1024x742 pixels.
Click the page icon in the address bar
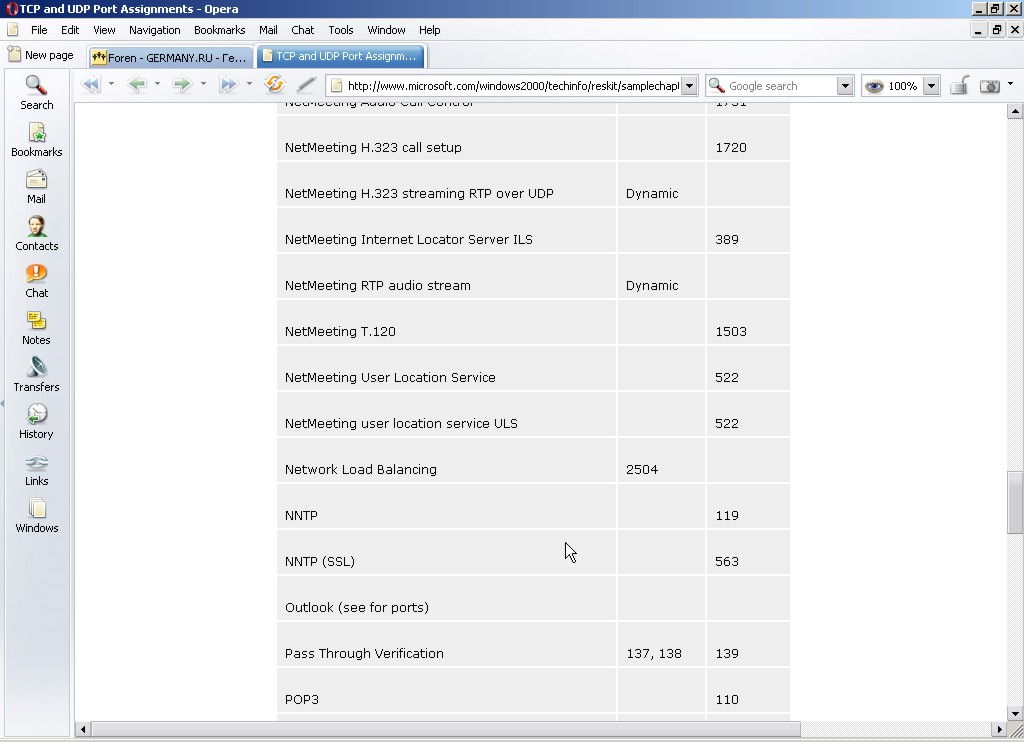coord(336,86)
